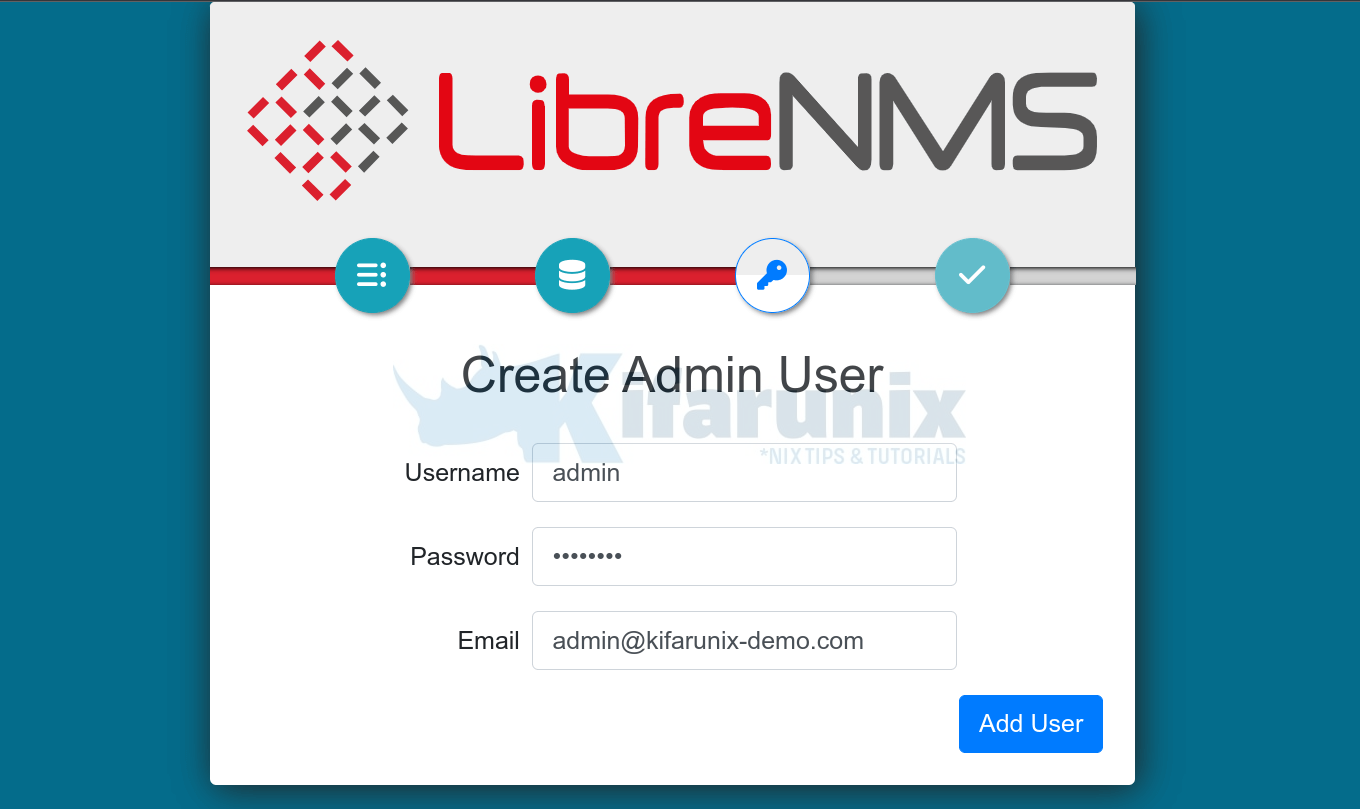Click the Create Admin User heading
This screenshot has height=809, width=1360.
tap(672, 375)
